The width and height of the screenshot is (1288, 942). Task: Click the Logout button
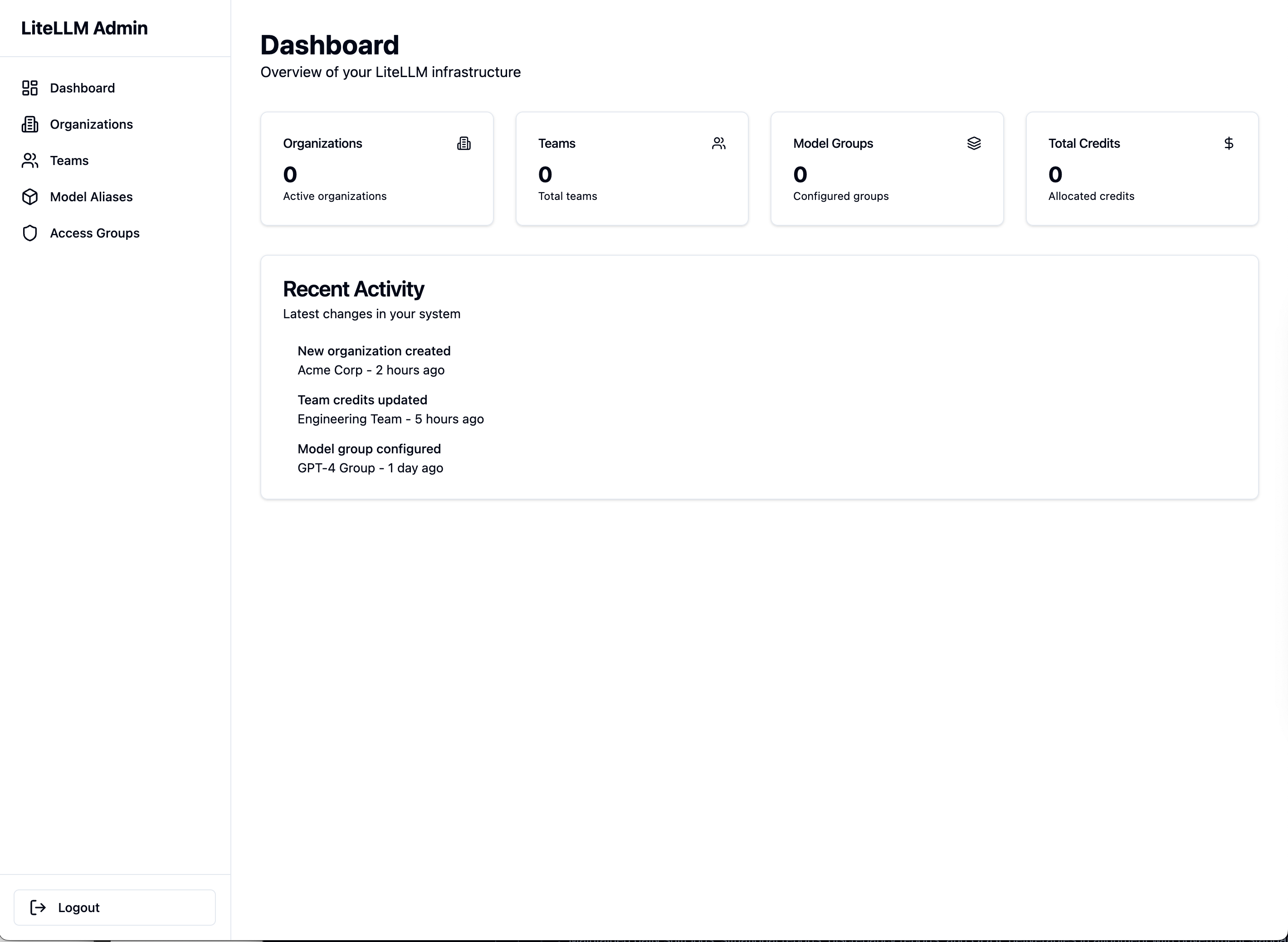tap(114, 907)
